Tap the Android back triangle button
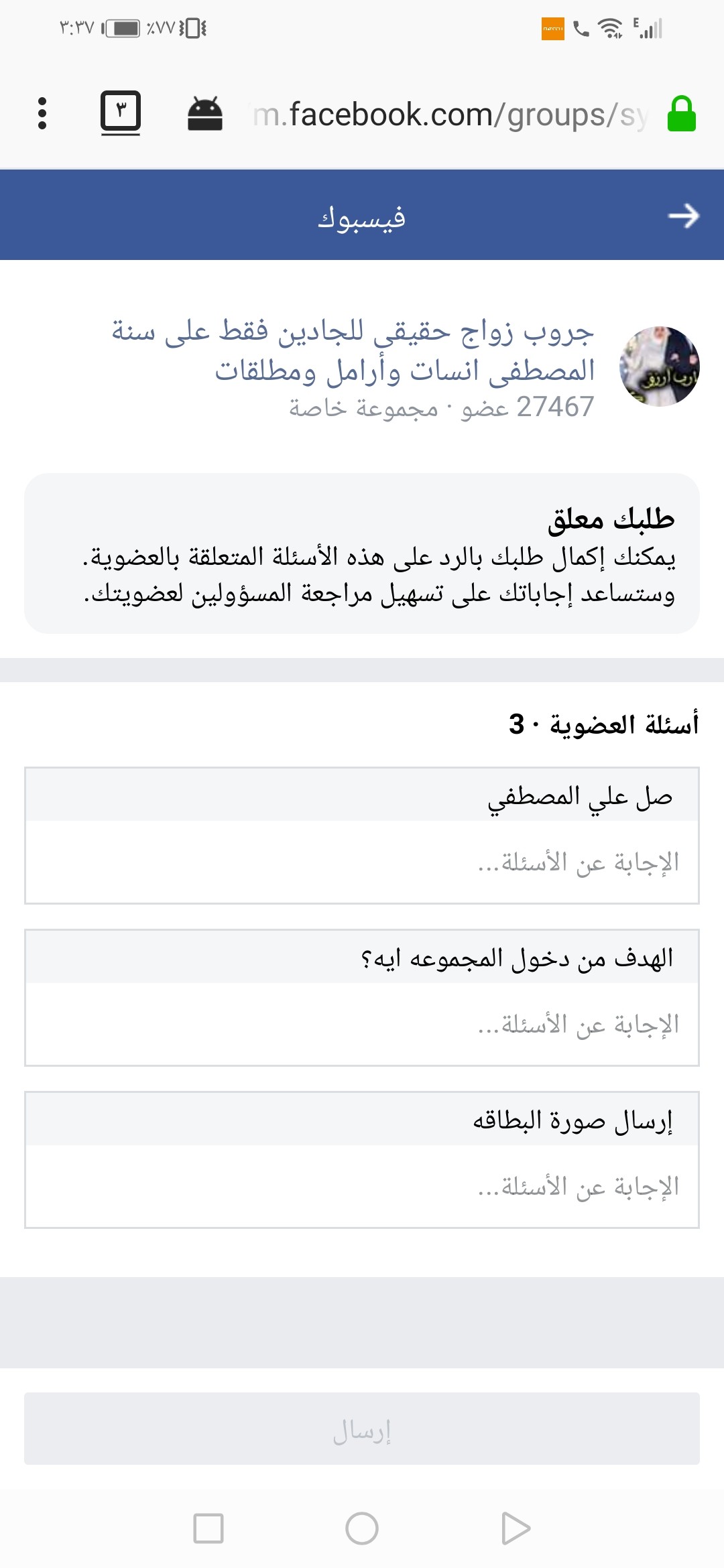This screenshot has height=1568, width=724. click(516, 1528)
